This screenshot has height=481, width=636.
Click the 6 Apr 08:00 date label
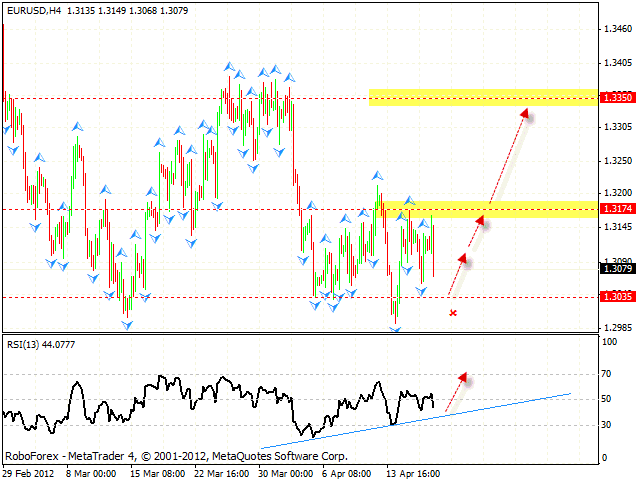346,474
